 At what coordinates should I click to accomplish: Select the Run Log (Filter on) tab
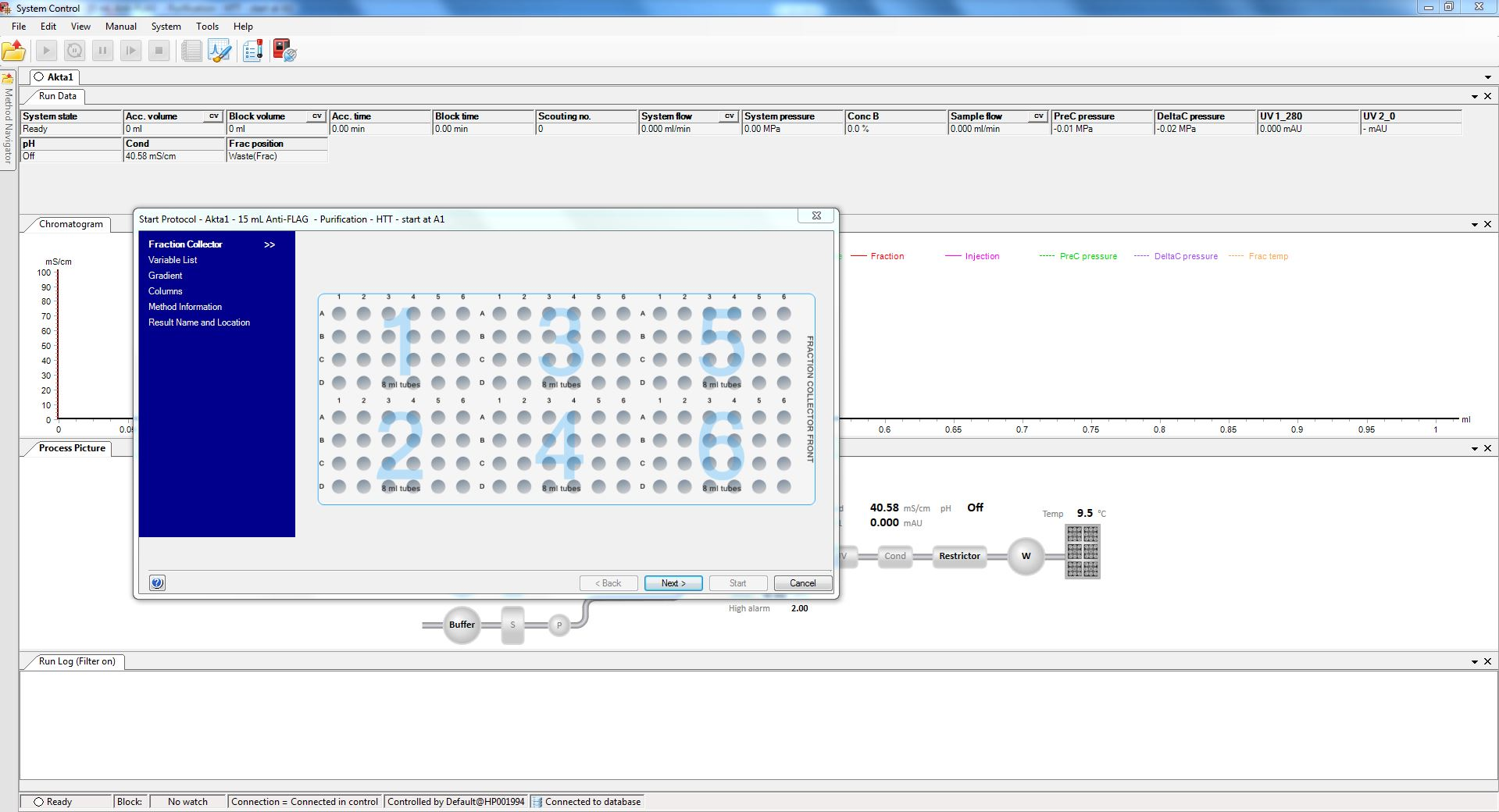(x=77, y=661)
